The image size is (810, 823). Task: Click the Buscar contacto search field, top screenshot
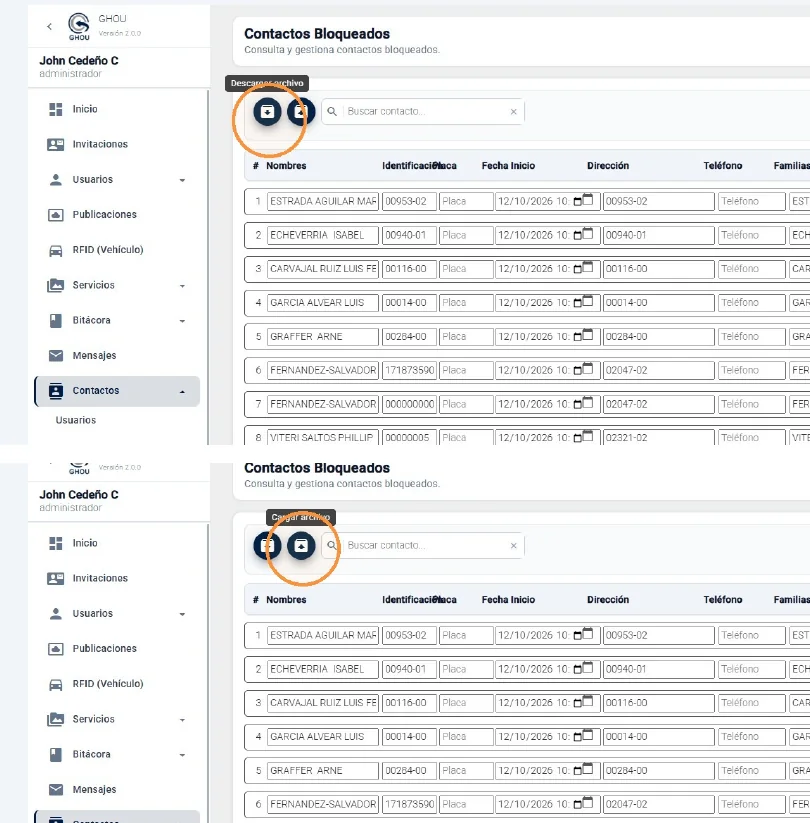(423, 111)
